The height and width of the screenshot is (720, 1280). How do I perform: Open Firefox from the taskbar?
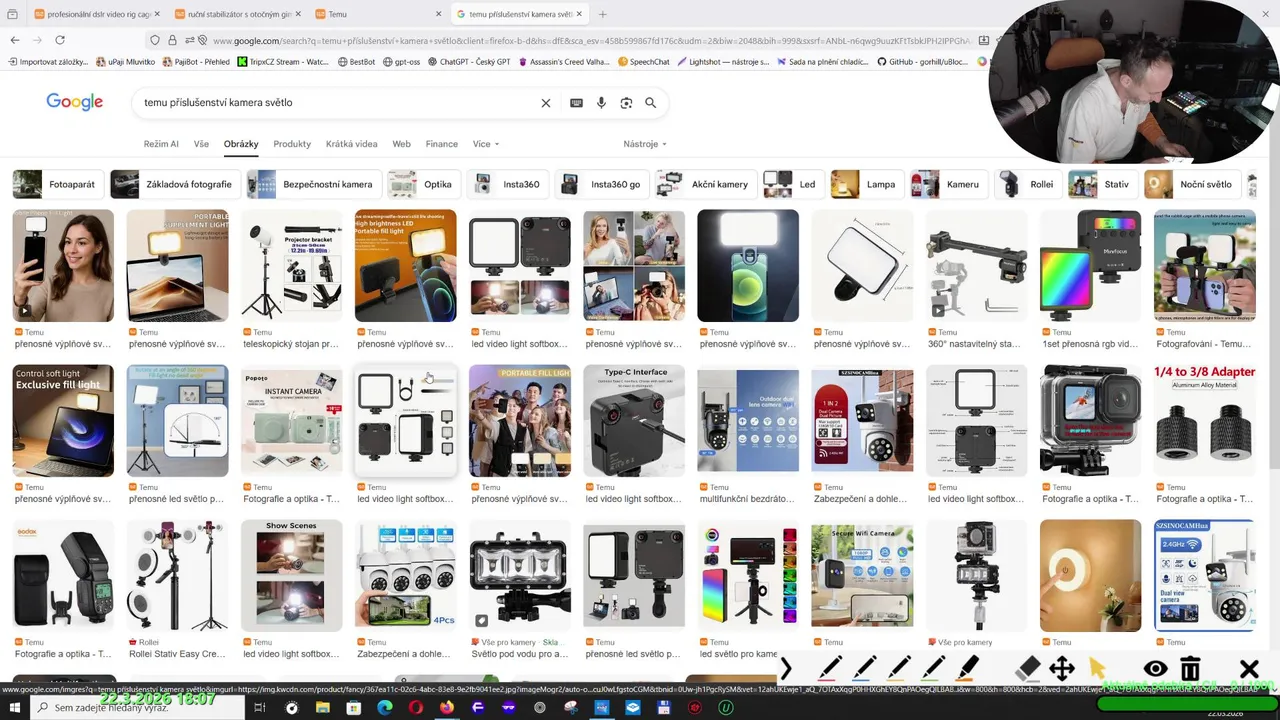pos(447,707)
